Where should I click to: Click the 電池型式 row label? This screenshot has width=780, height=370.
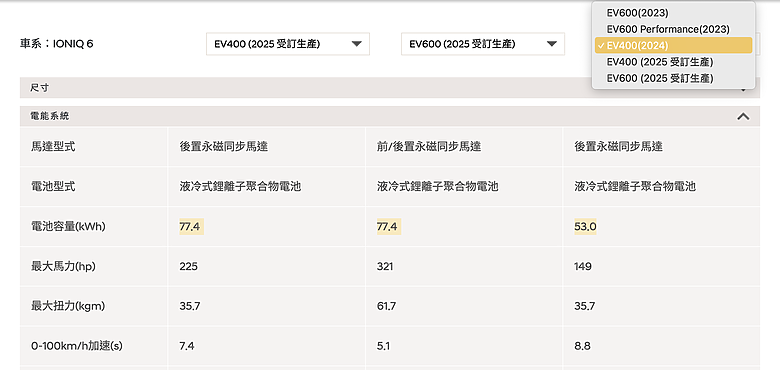click(53, 186)
